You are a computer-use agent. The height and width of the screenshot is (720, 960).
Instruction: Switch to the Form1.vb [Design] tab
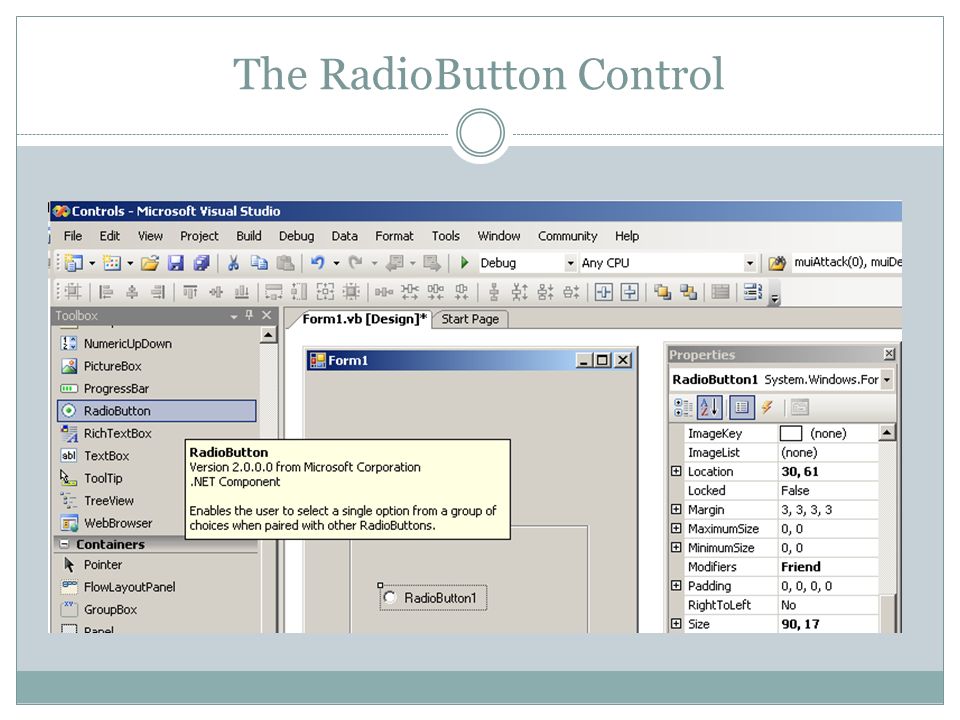(364, 319)
